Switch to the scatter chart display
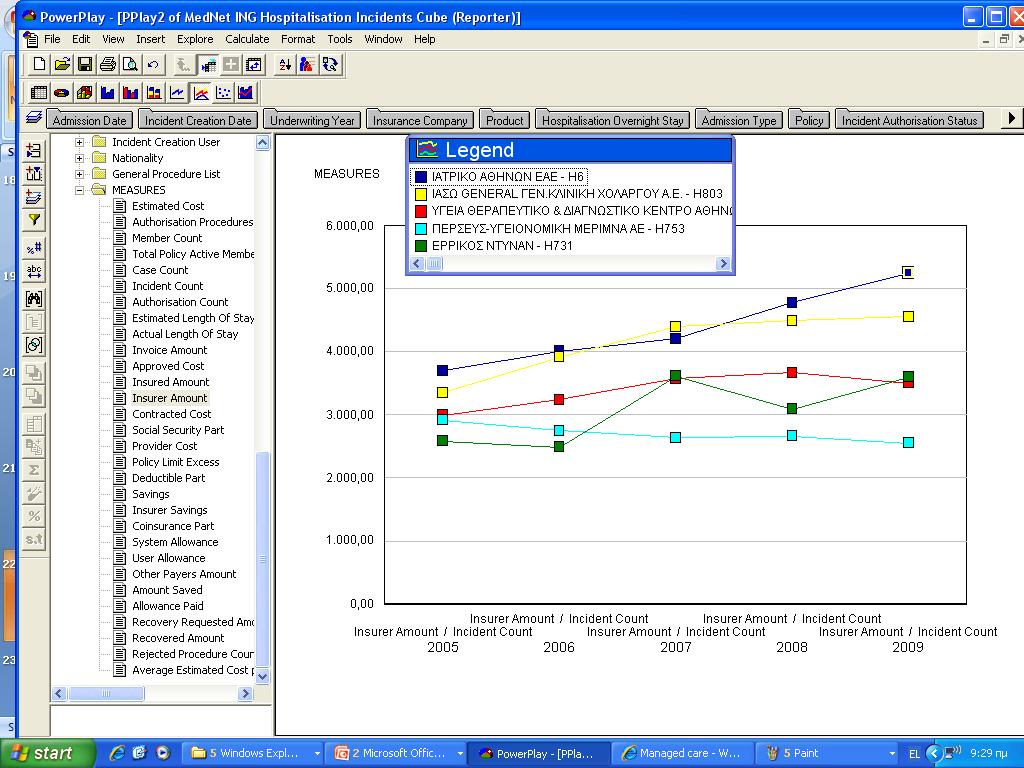Viewport: 1024px width, 768px height. click(x=223, y=93)
